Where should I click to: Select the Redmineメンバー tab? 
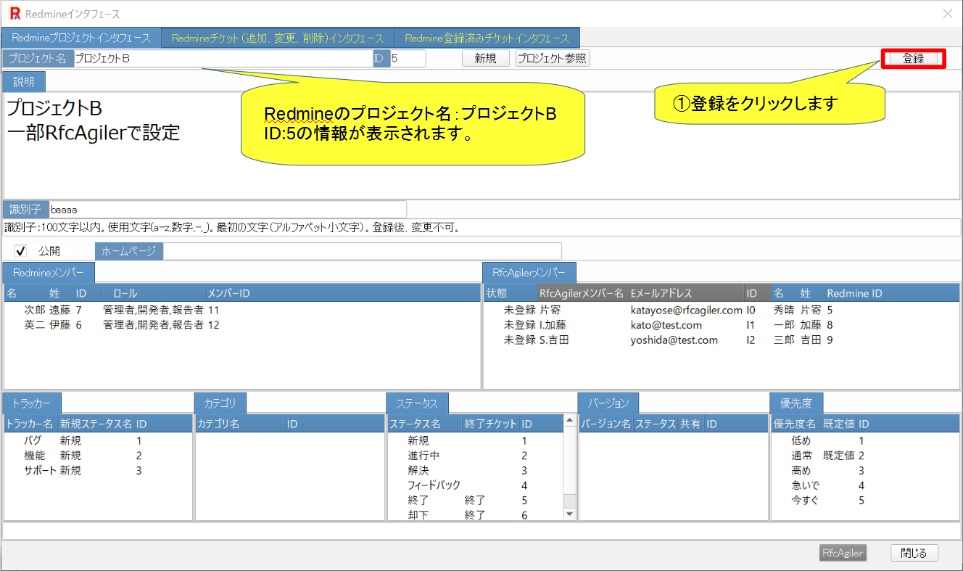pyautogui.click(x=49, y=273)
